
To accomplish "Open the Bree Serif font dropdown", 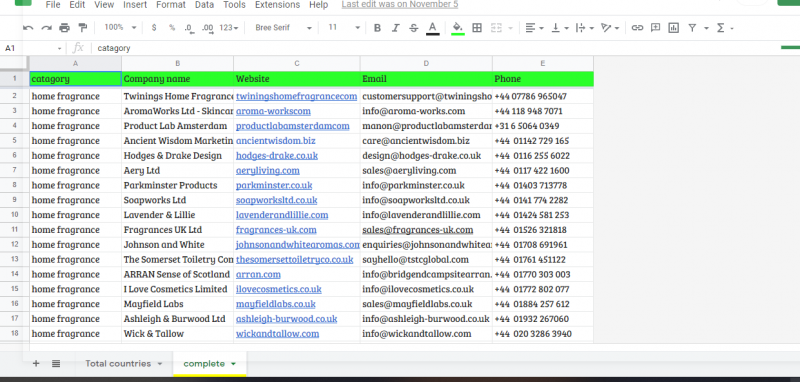I will 283,28.
